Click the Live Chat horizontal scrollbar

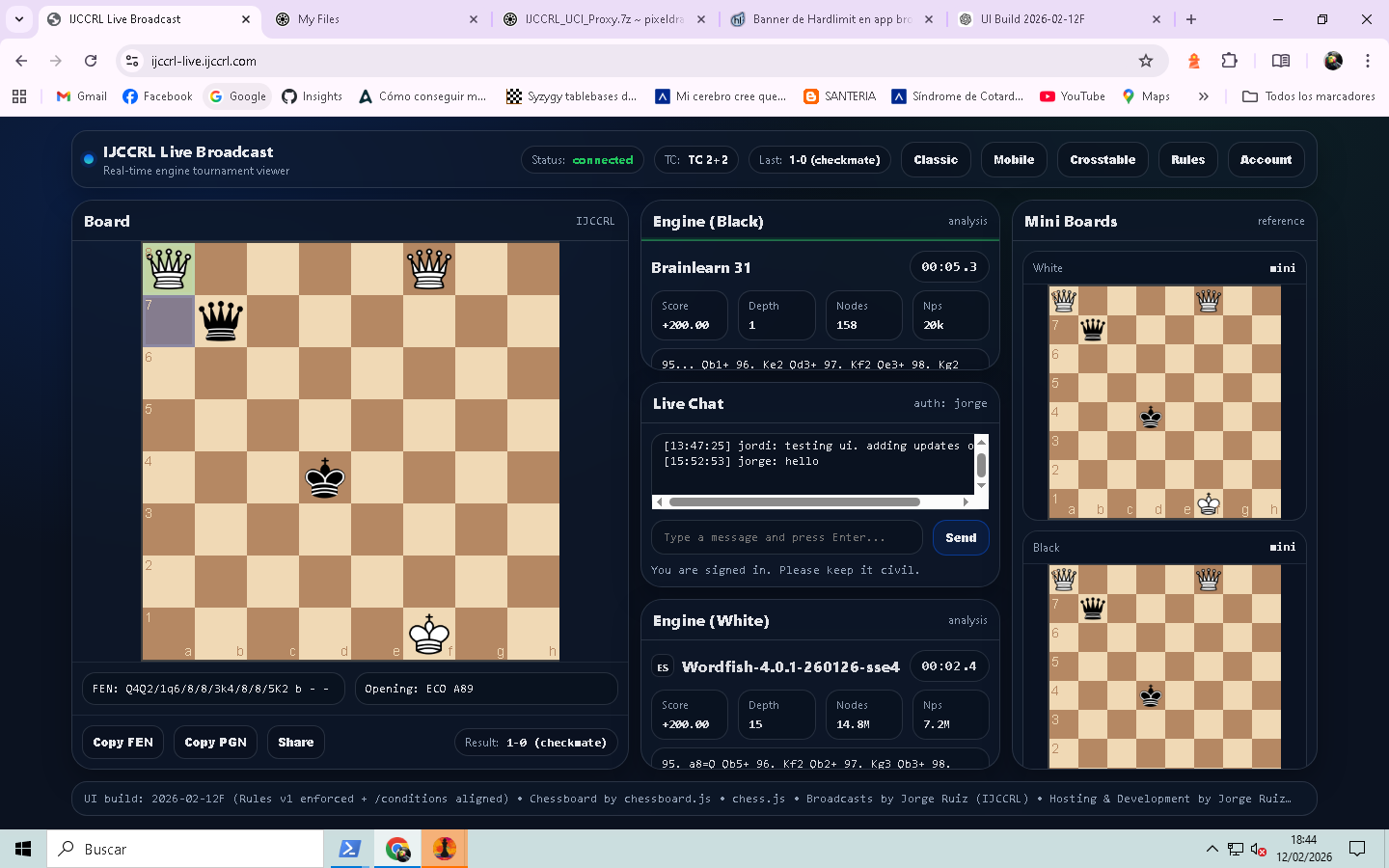(794, 502)
